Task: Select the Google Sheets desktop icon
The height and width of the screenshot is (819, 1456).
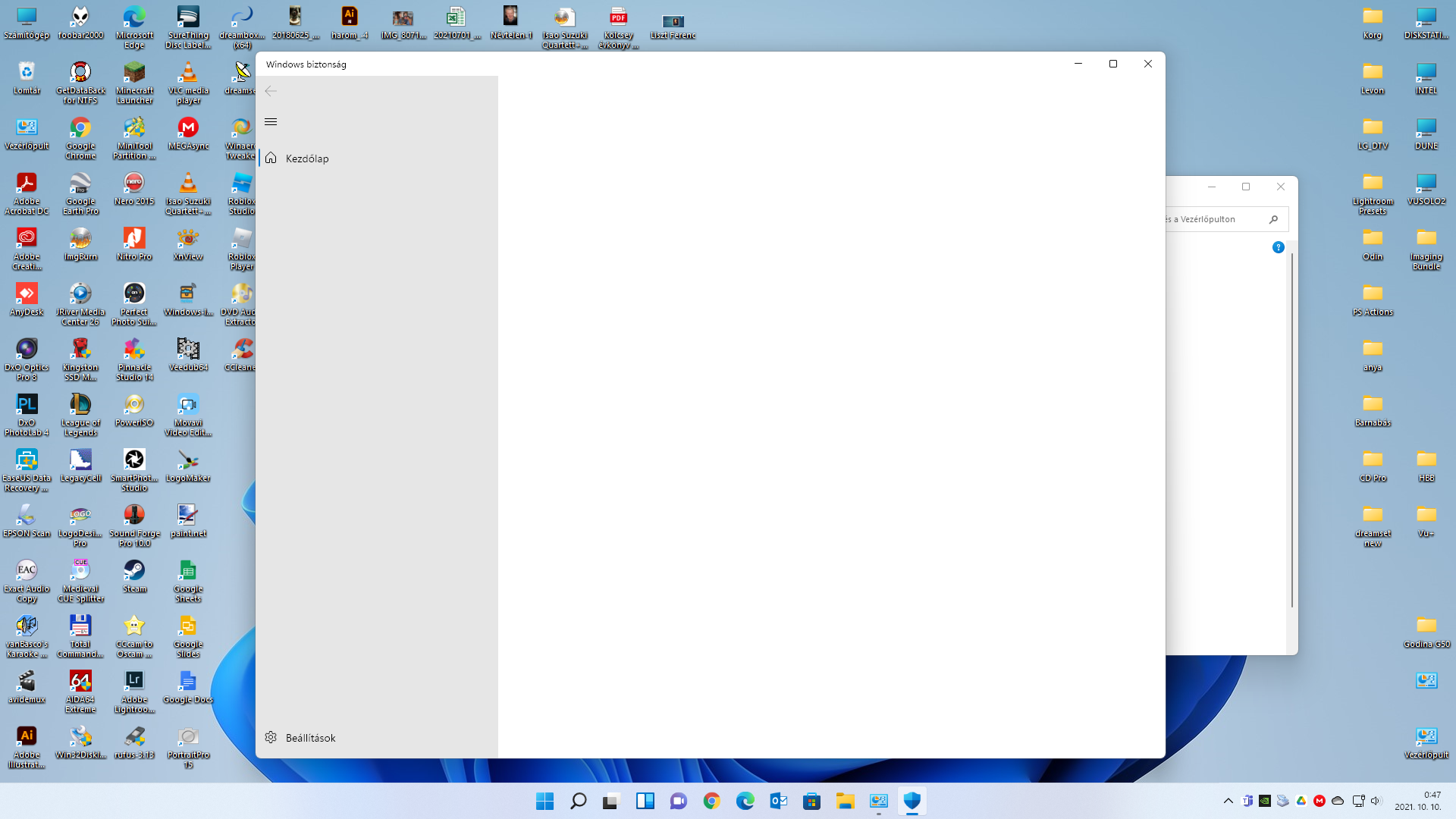Action: click(188, 582)
